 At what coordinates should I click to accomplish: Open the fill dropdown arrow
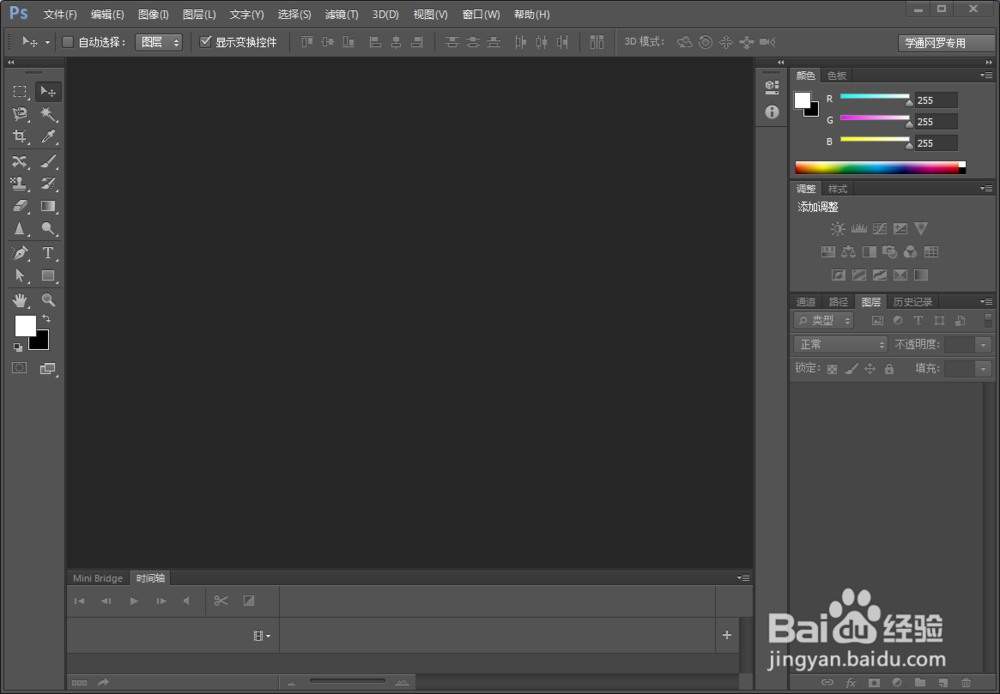pyautogui.click(x=983, y=369)
